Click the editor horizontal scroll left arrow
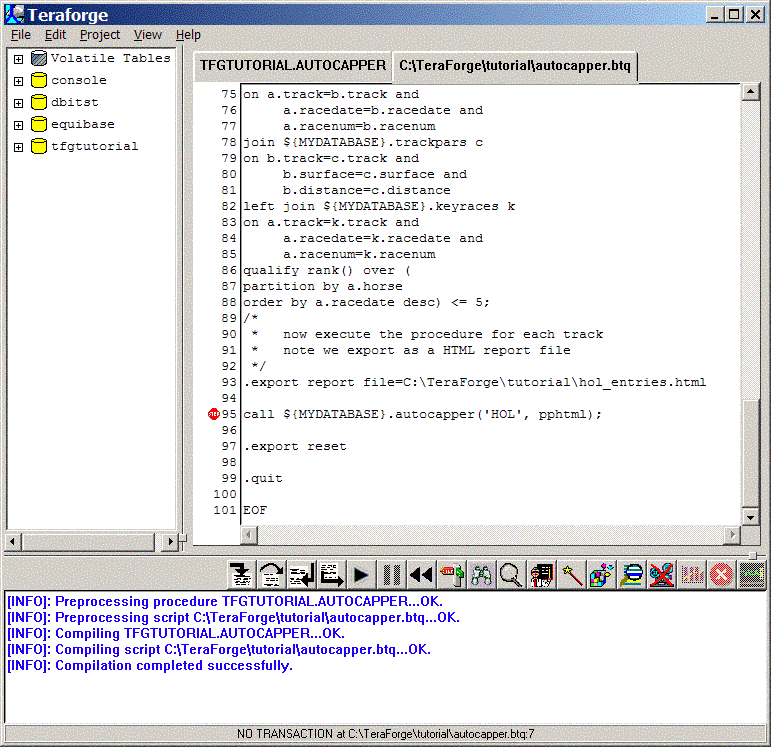This screenshot has width=771, height=747. click(x=249, y=535)
